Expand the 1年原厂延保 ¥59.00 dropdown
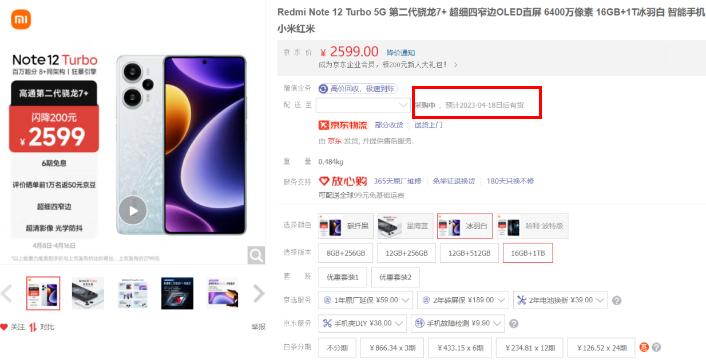This screenshot has height=360, width=706. click(x=366, y=300)
